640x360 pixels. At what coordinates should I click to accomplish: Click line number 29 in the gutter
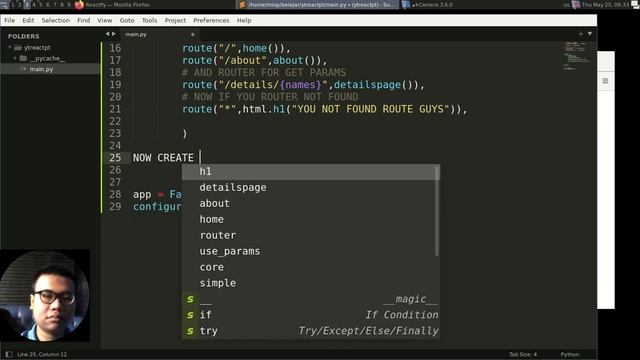click(x=115, y=207)
